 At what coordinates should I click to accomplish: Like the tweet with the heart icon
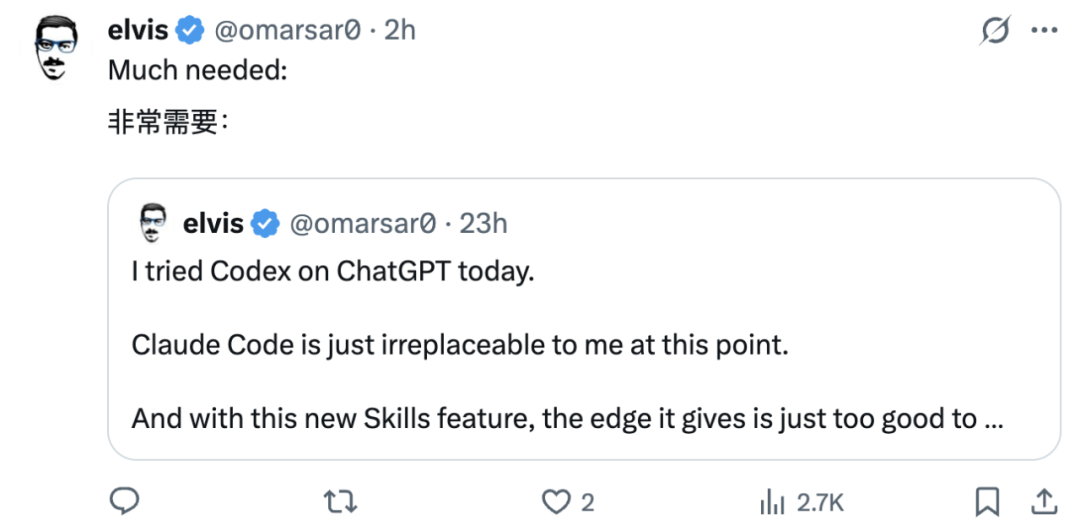(555, 500)
